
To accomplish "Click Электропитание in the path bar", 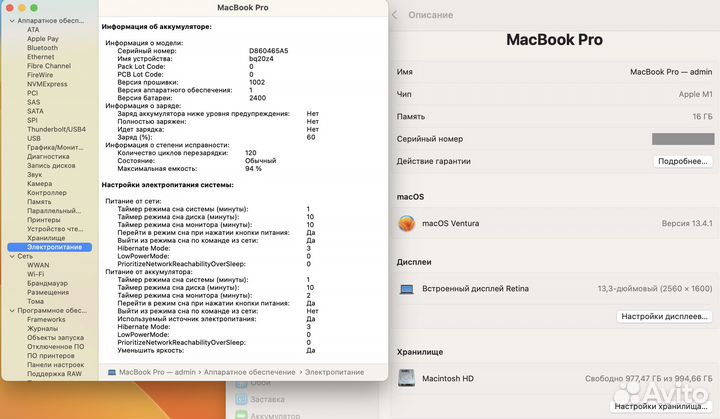I will pyautogui.click(x=334, y=372).
